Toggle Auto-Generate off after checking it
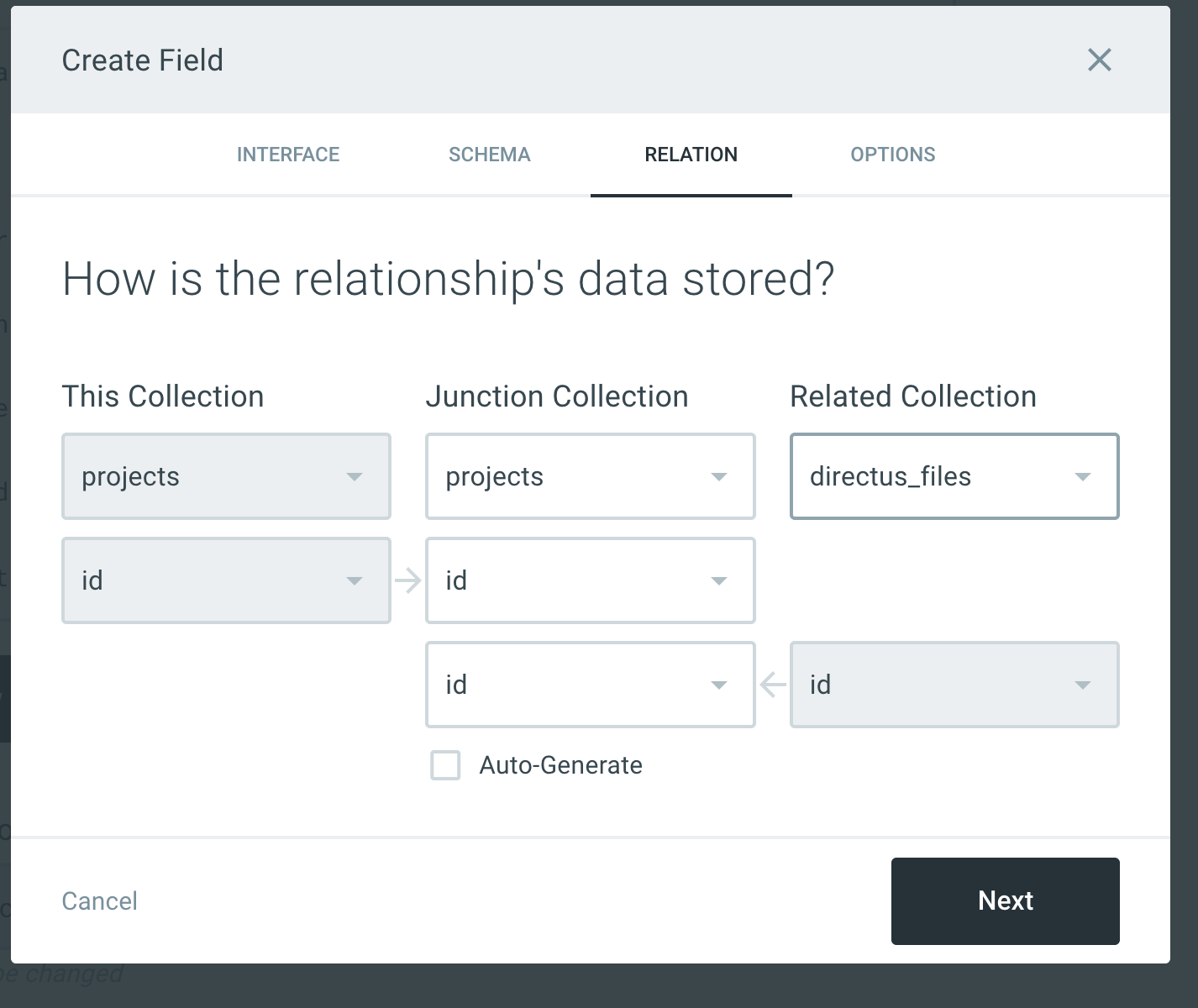 [445, 765]
